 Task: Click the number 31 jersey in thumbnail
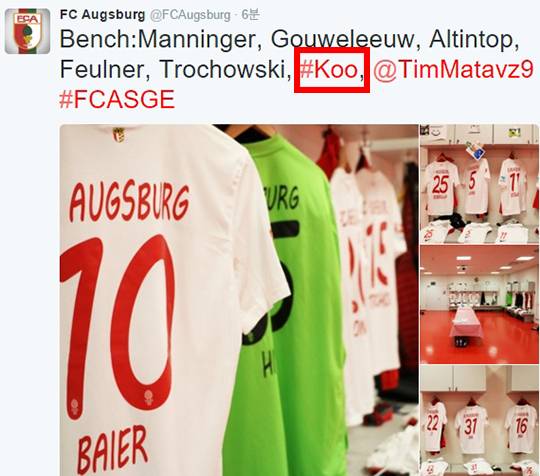tap(471, 428)
